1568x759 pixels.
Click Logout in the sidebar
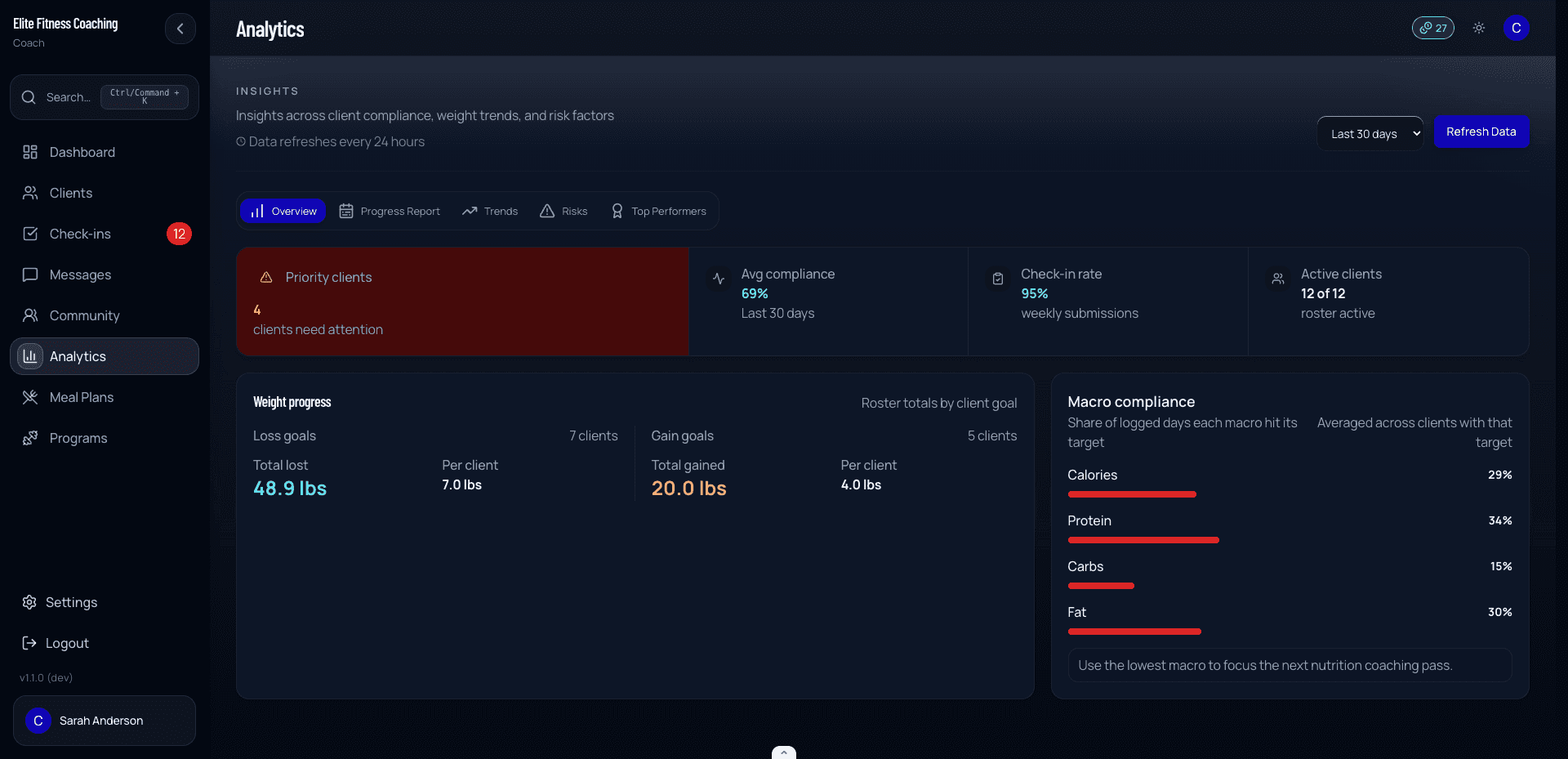point(105,643)
